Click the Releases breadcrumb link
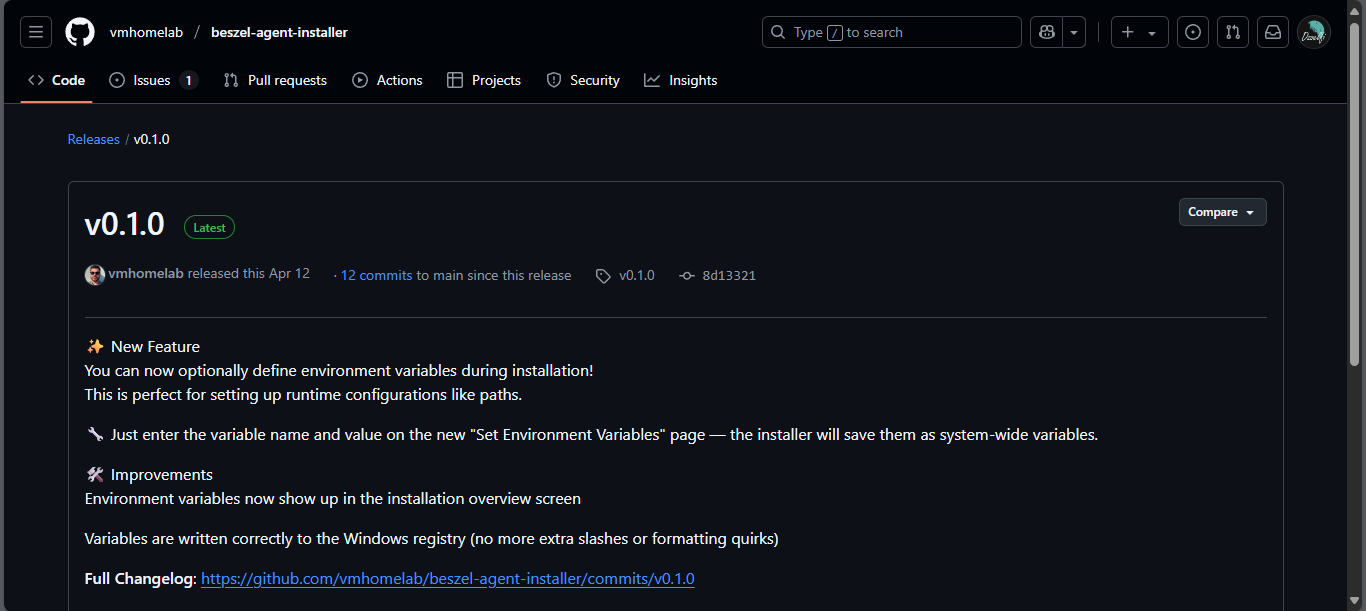Viewport: 1366px width, 611px height. click(93, 139)
